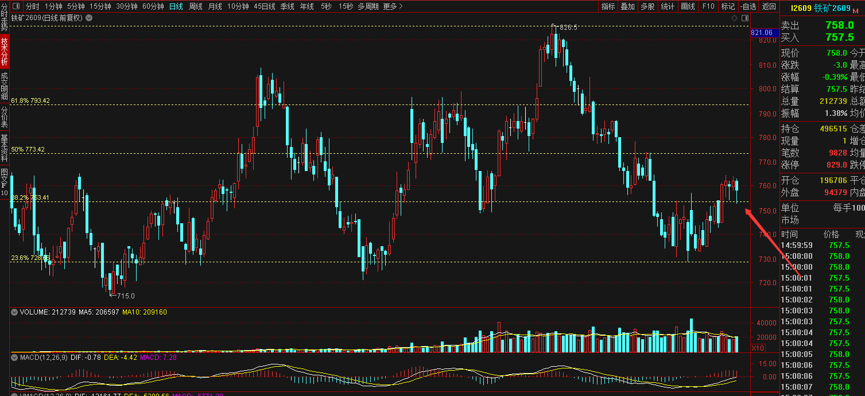Click the 返回 back button

[768, 7]
